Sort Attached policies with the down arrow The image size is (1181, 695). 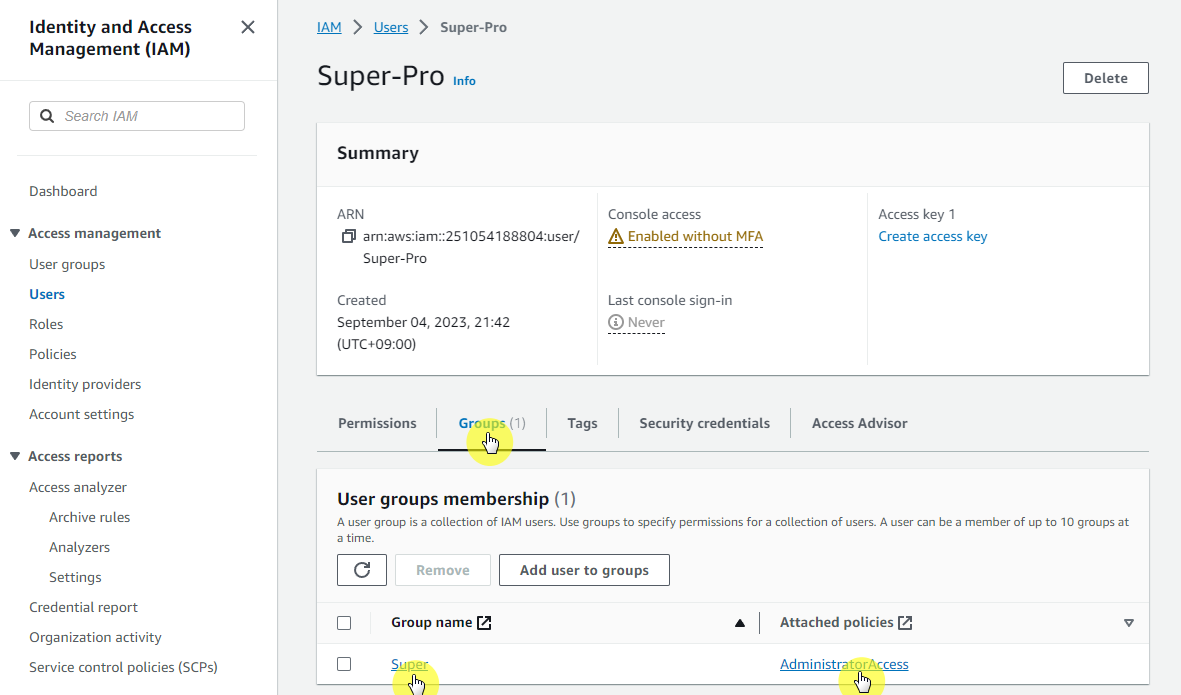(x=1128, y=623)
